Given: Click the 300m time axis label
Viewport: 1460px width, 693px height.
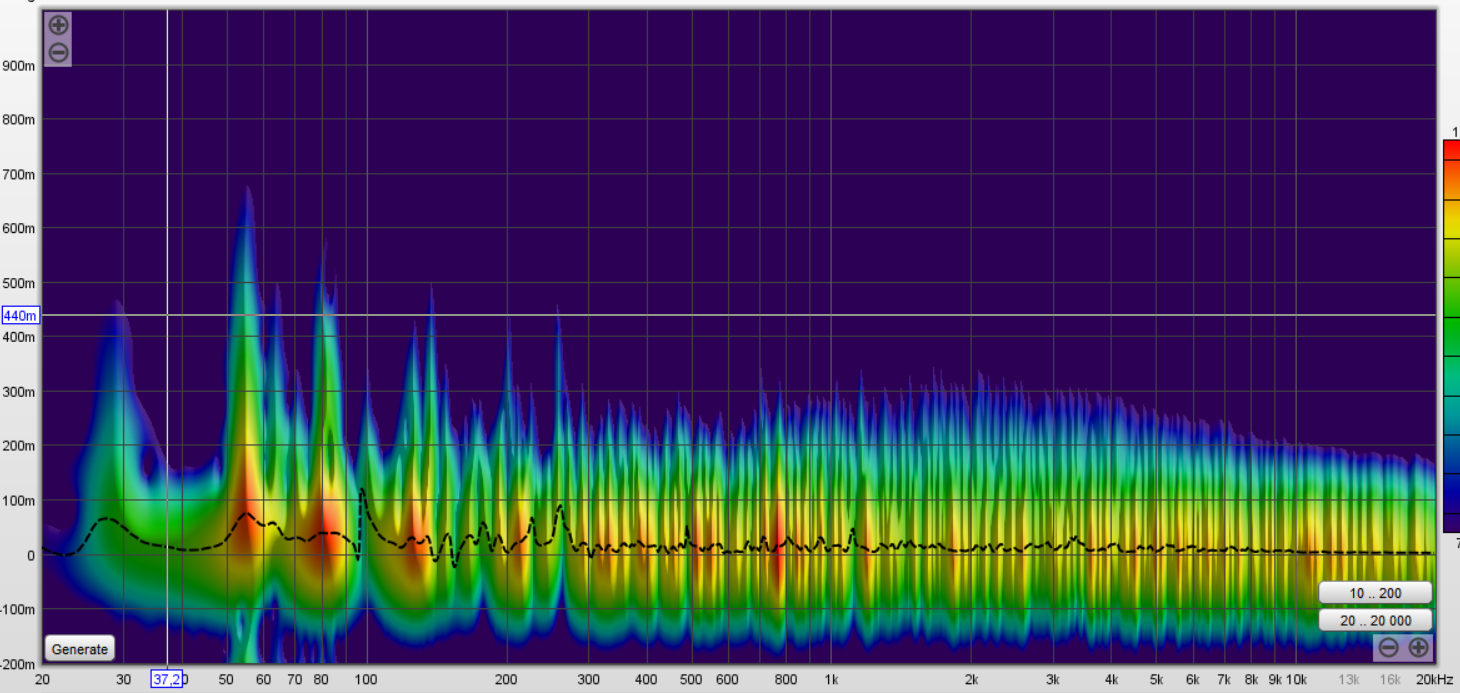Looking at the screenshot, I should coord(19,392).
